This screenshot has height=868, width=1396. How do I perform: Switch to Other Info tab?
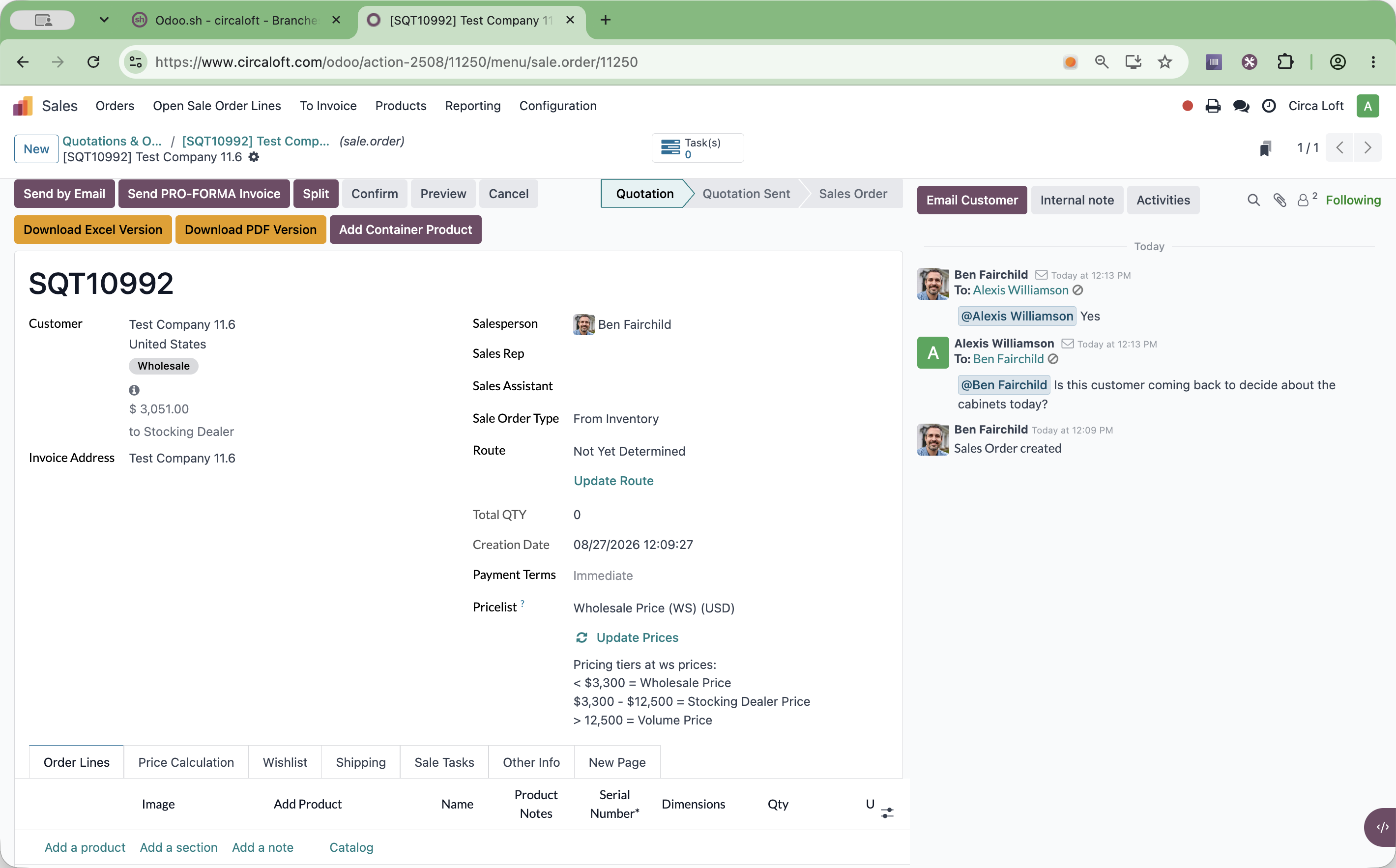click(x=531, y=762)
